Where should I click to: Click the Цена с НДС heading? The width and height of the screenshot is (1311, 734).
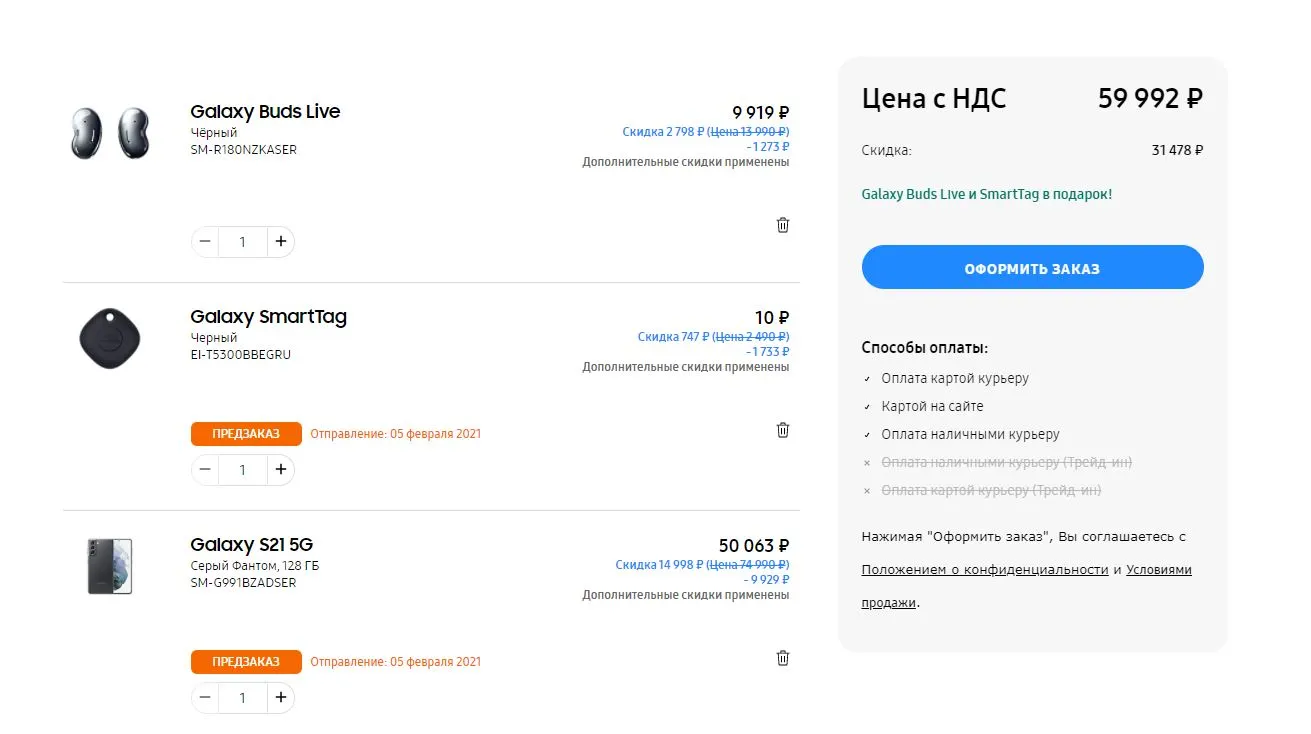coord(934,98)
